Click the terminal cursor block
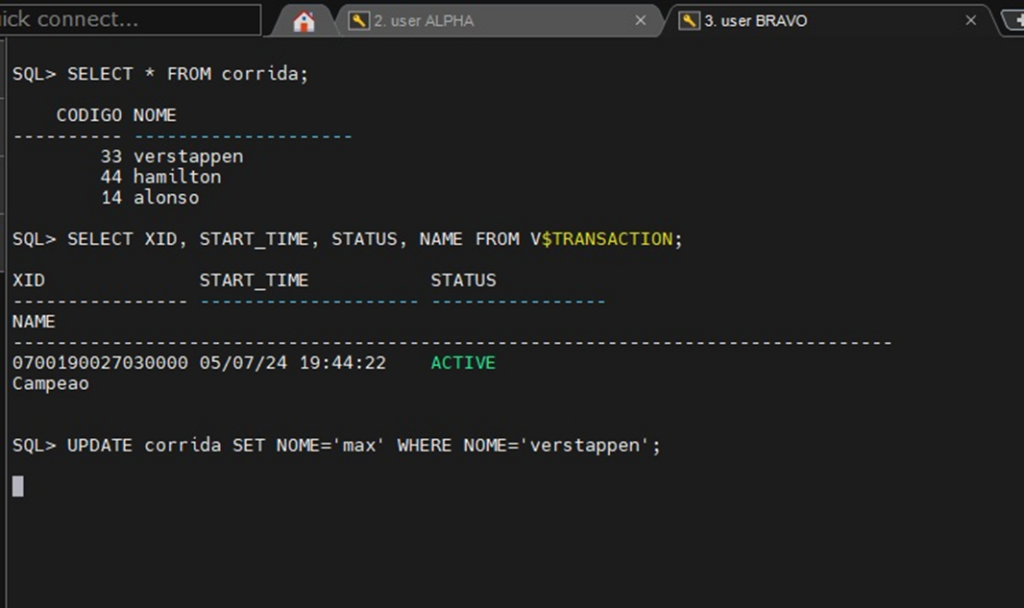 [x=18, y=486]
